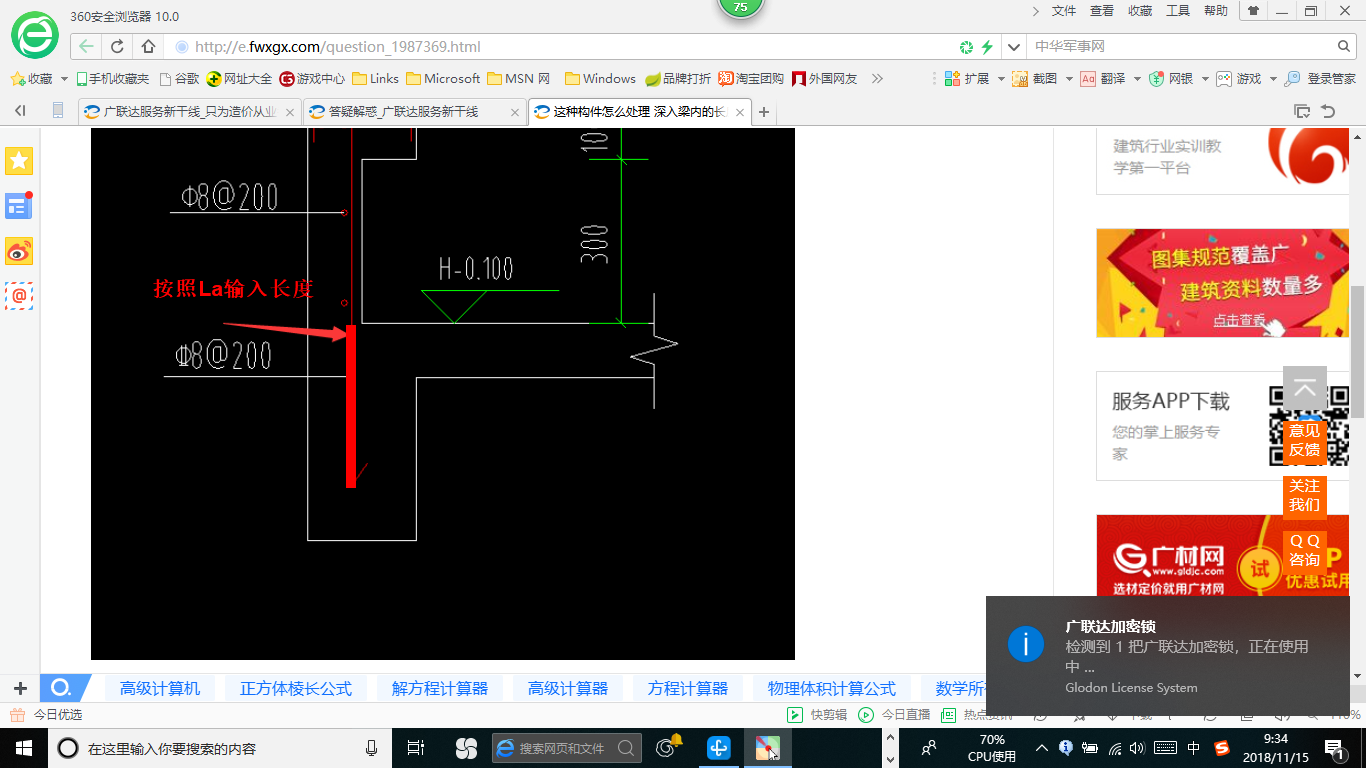This screenshot has height=768, width=1366.
Task: Click the search magnifier icon
Action: click(1344, 47)
